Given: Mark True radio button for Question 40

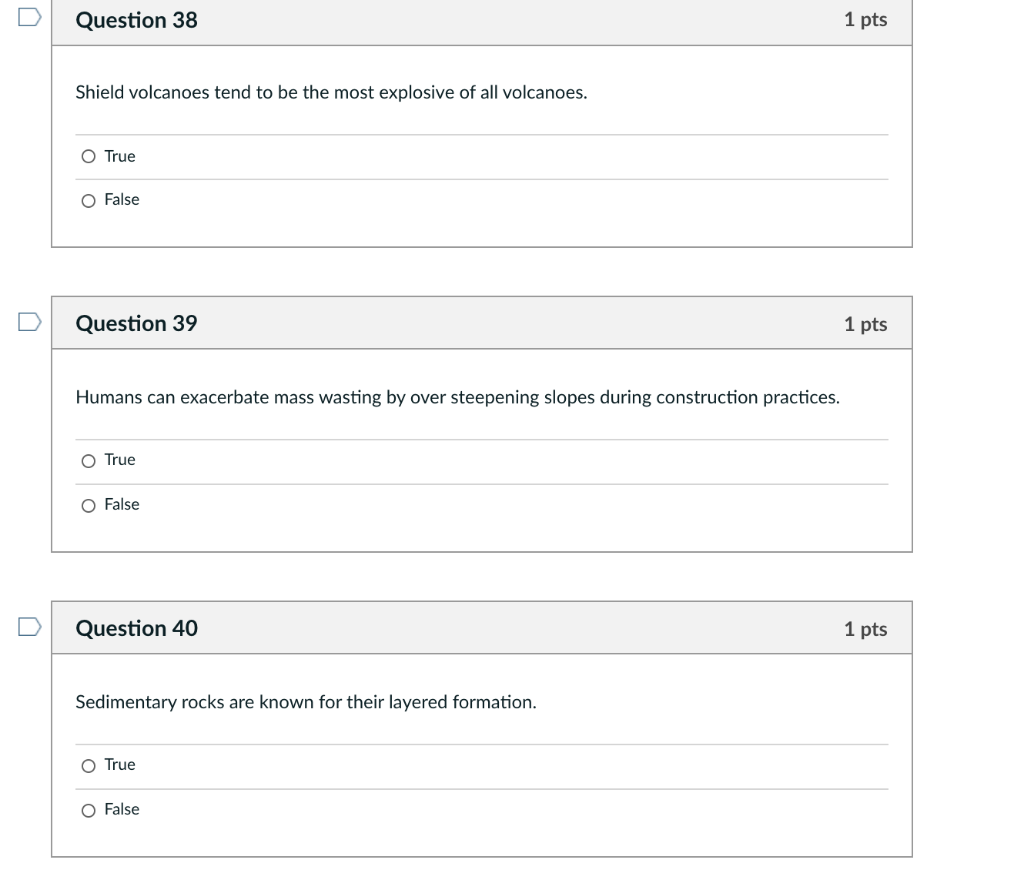Looking at the screenshot, I should (88, 767).
